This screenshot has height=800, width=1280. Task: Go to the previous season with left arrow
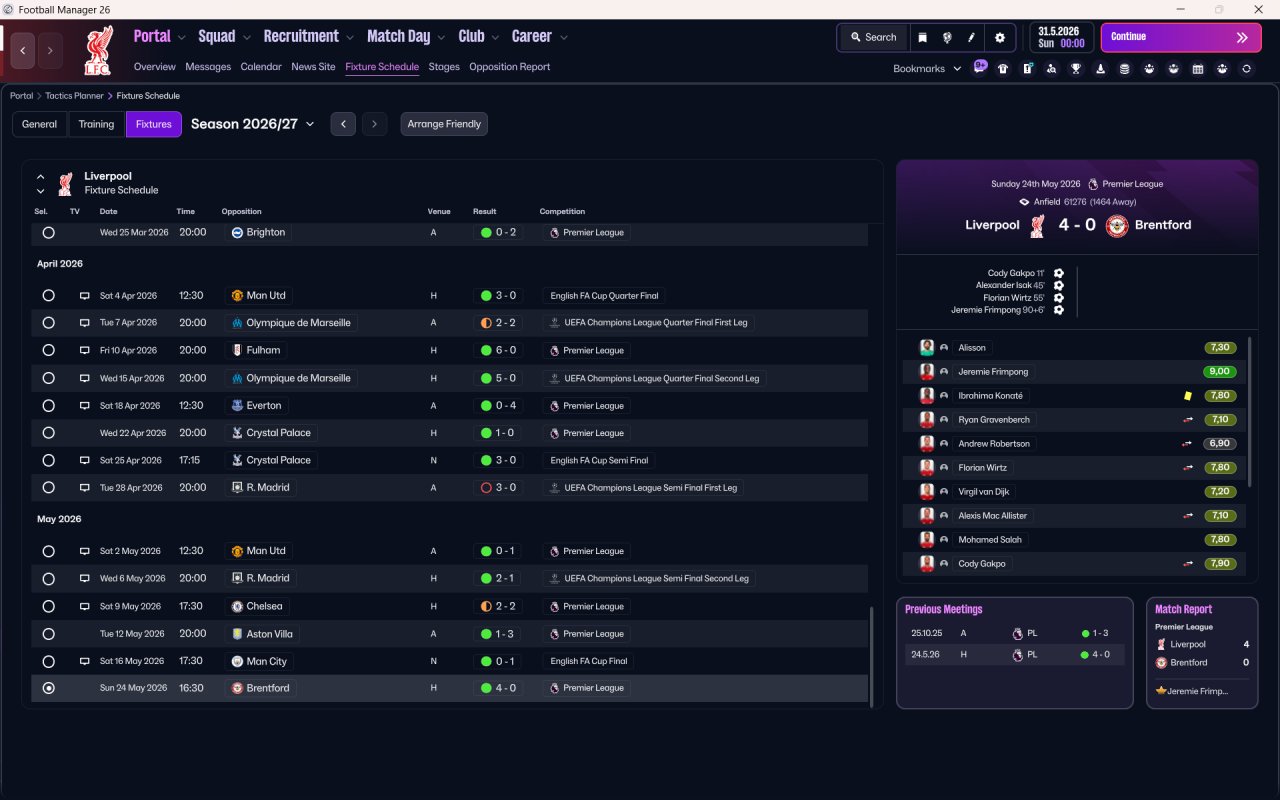point(343,124)
